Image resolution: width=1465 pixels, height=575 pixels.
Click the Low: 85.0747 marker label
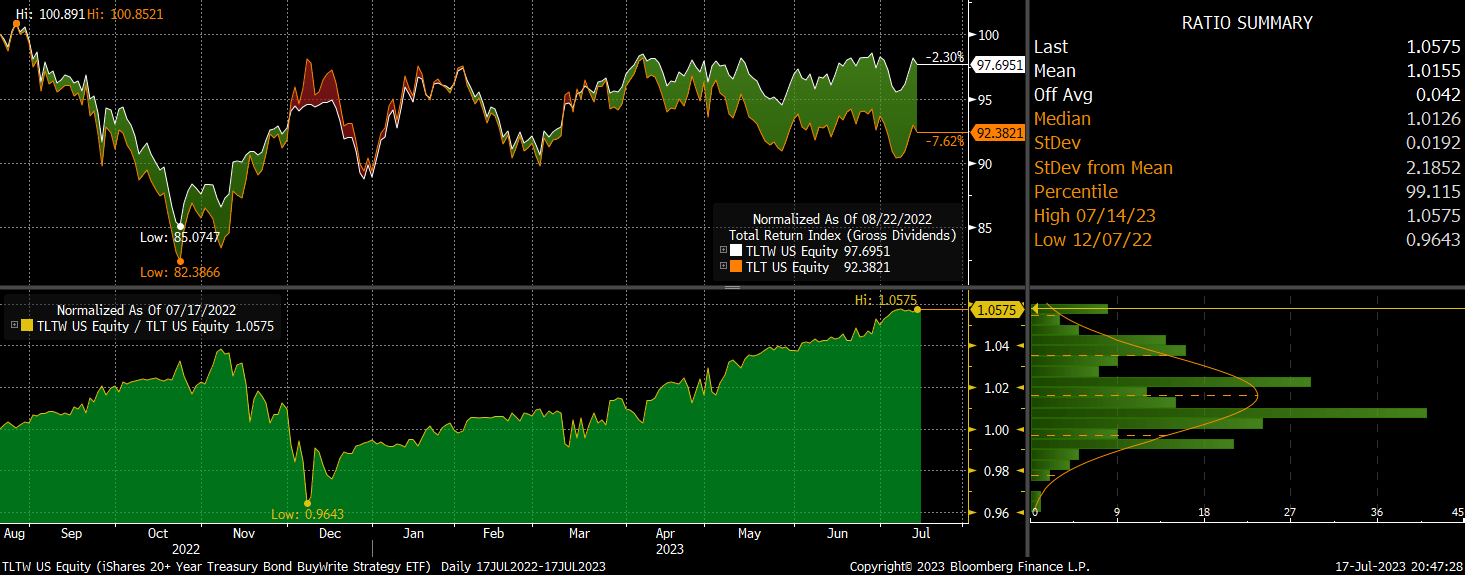click(180, 238)
